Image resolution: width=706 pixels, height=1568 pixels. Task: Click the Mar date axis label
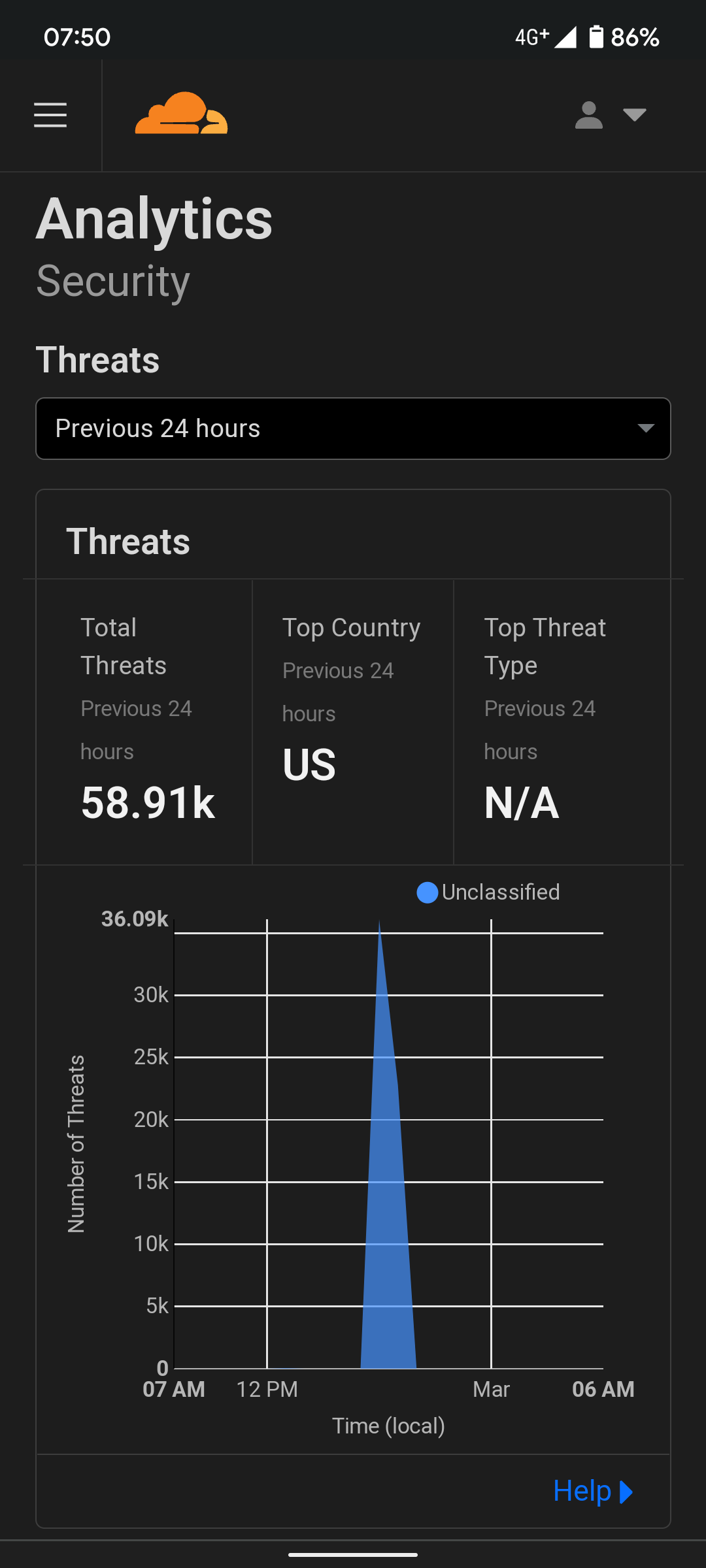491,1390
